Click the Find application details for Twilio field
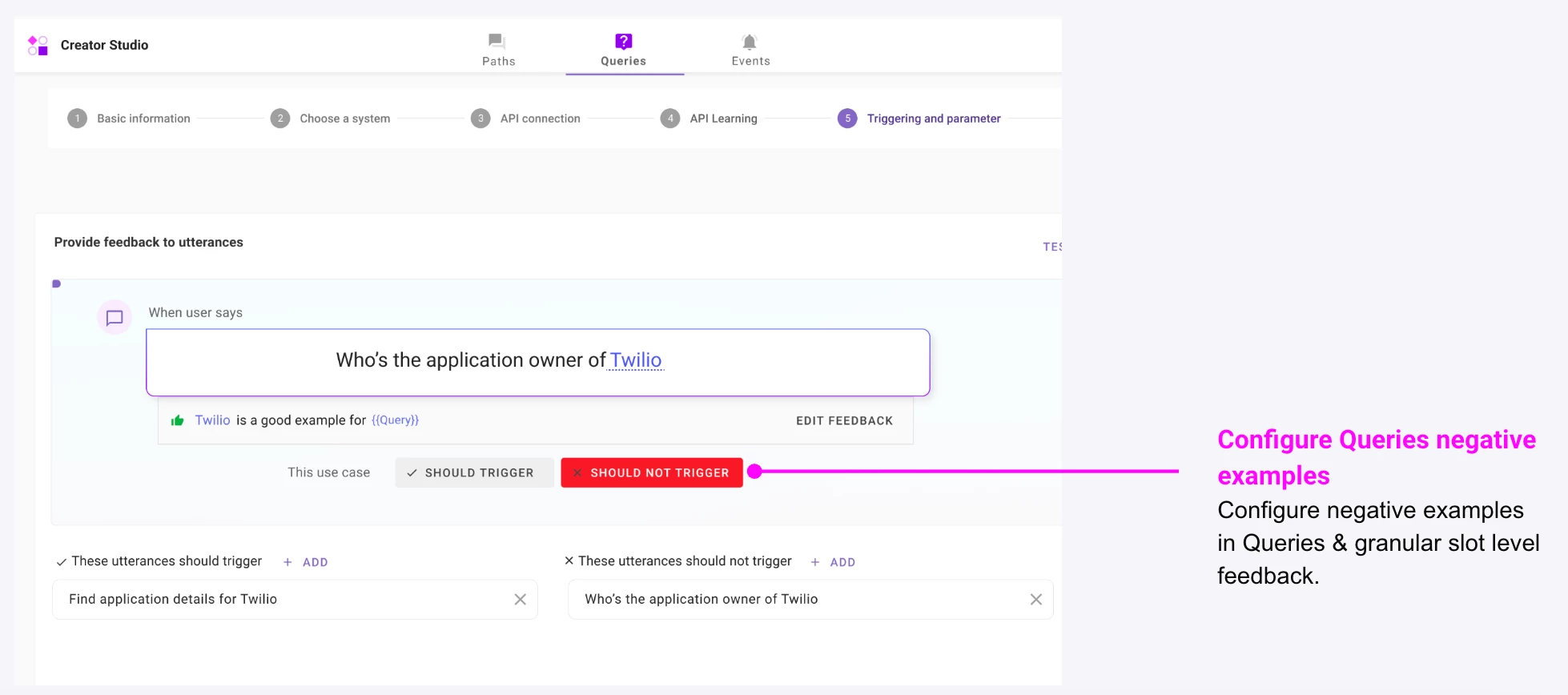The width and height of the screenshot is (1568, 695). coord(295,599)
